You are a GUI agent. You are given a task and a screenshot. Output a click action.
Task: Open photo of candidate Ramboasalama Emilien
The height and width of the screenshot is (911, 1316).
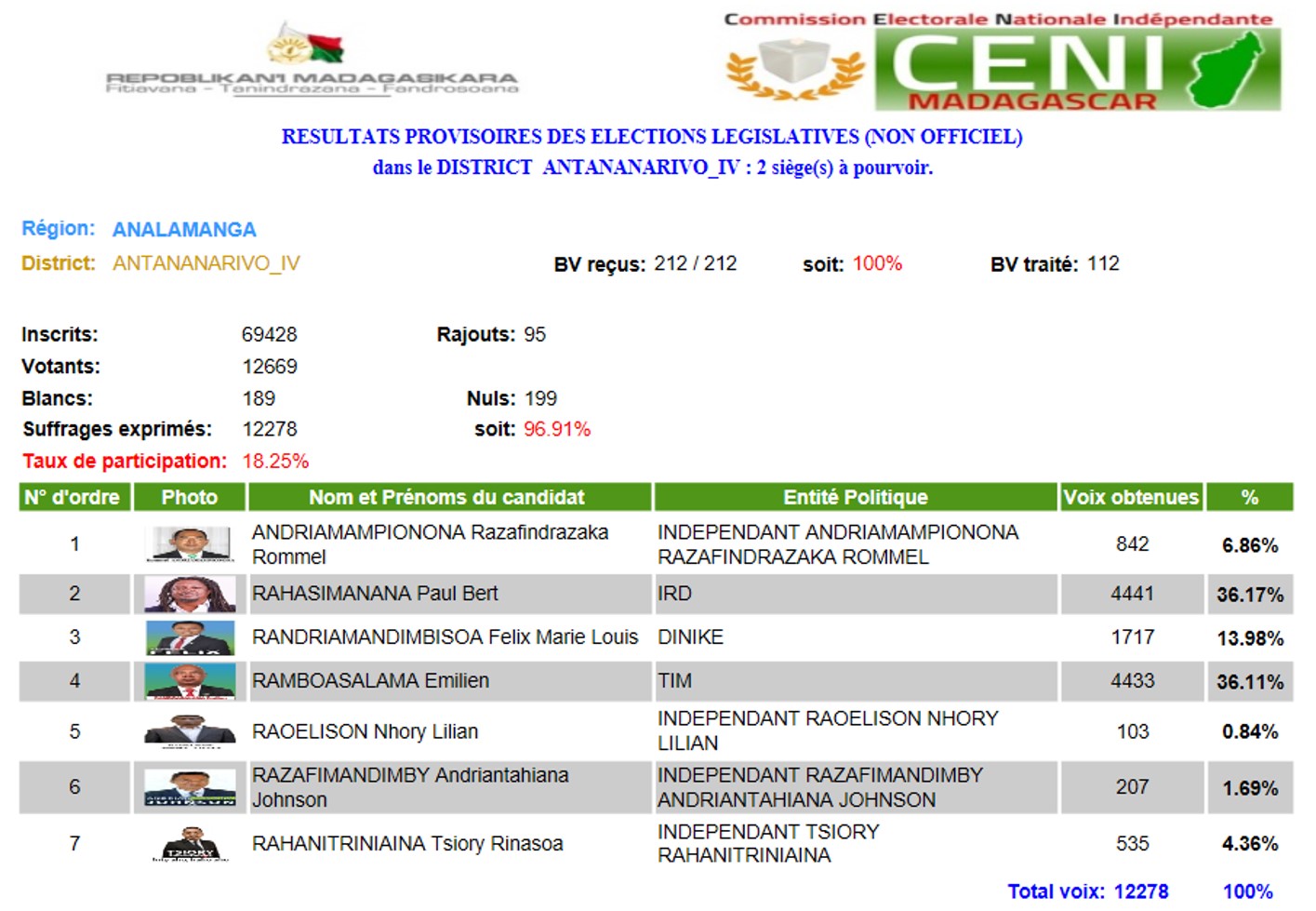[x=190, y=681]
